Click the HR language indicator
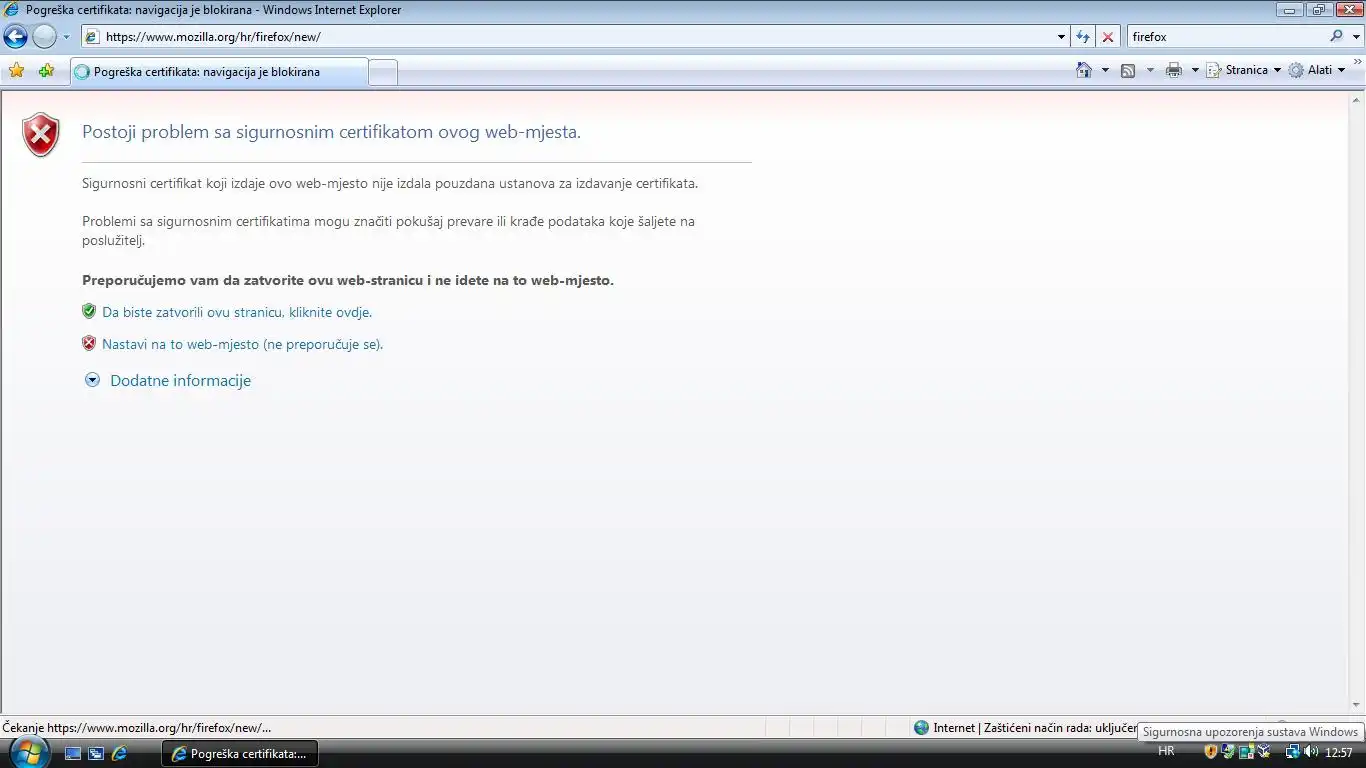The image size is (1366, 768). click(x=1166, y=751)
